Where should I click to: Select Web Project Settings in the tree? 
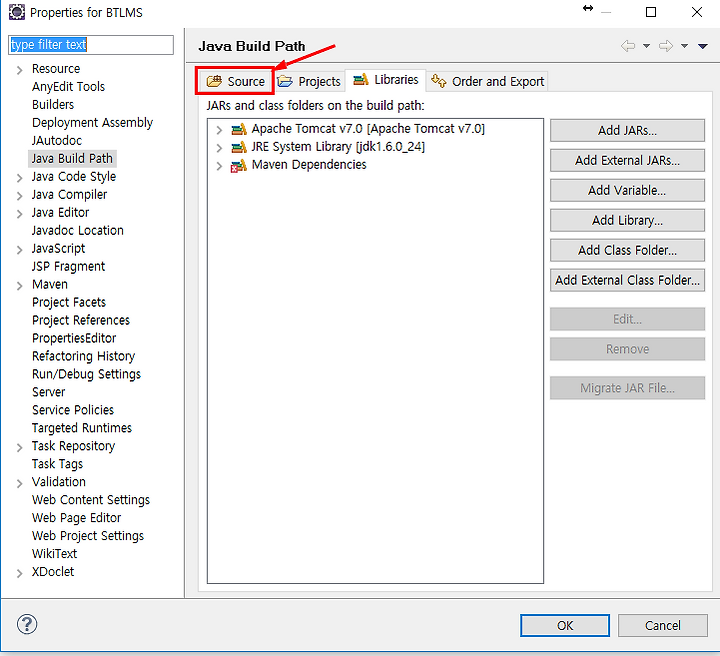[88, 536]
